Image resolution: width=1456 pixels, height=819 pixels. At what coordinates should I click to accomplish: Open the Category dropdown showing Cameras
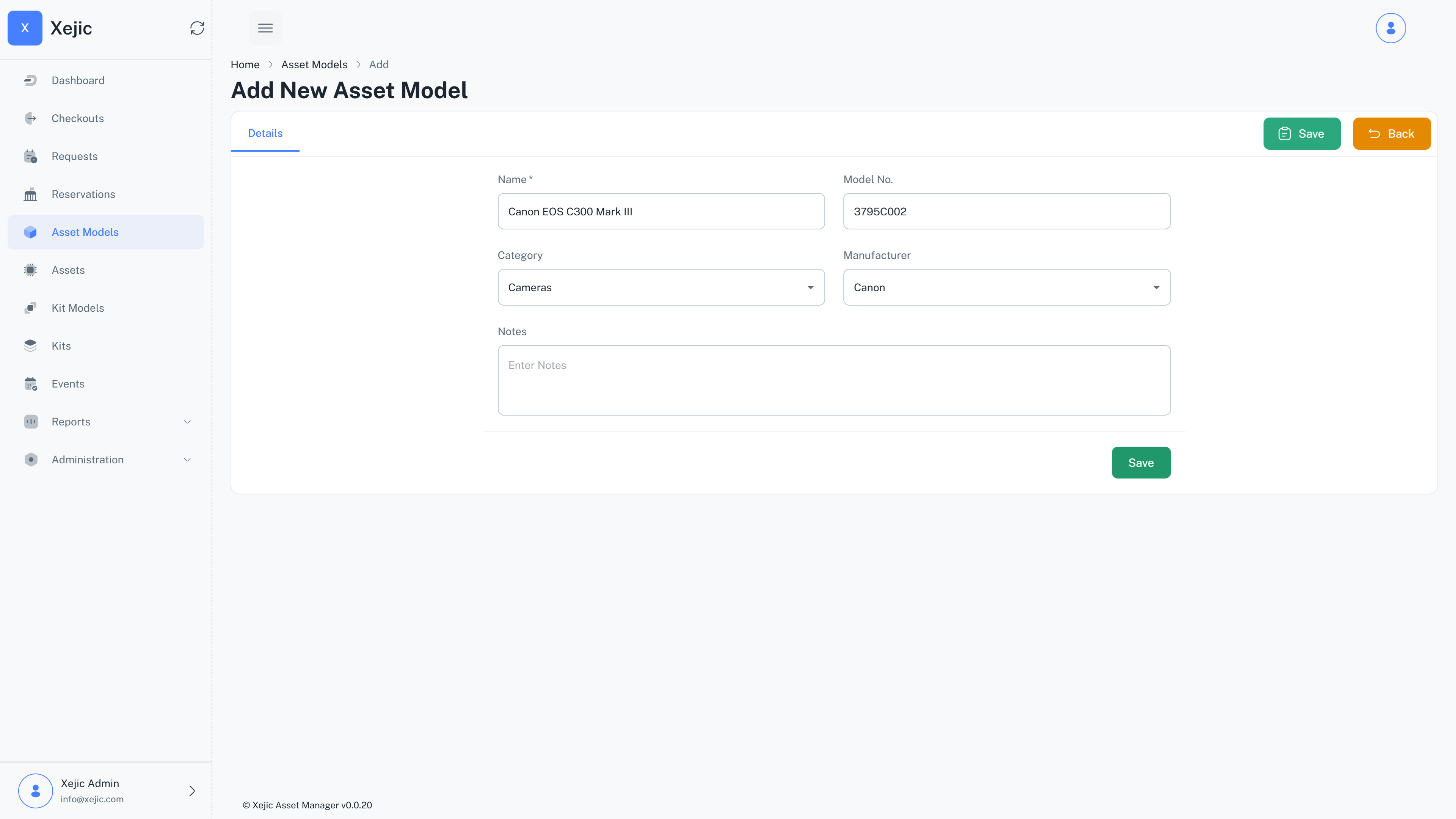coord(661,287)
